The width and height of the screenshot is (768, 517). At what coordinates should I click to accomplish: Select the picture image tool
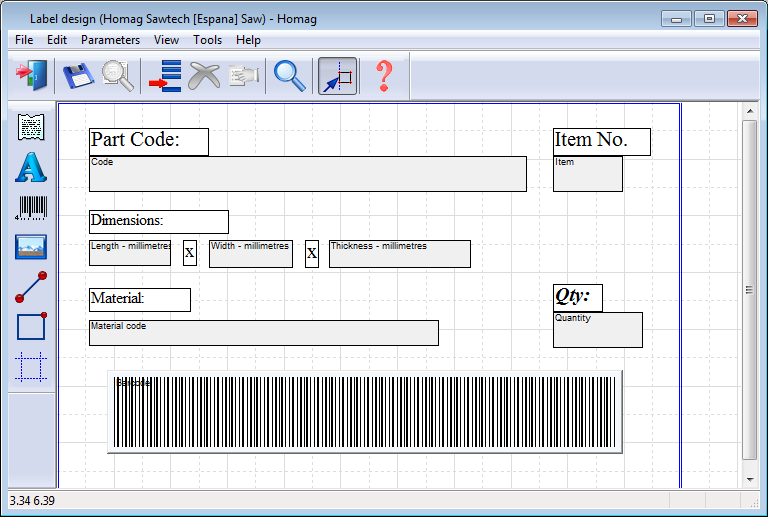tap(31, 247)
